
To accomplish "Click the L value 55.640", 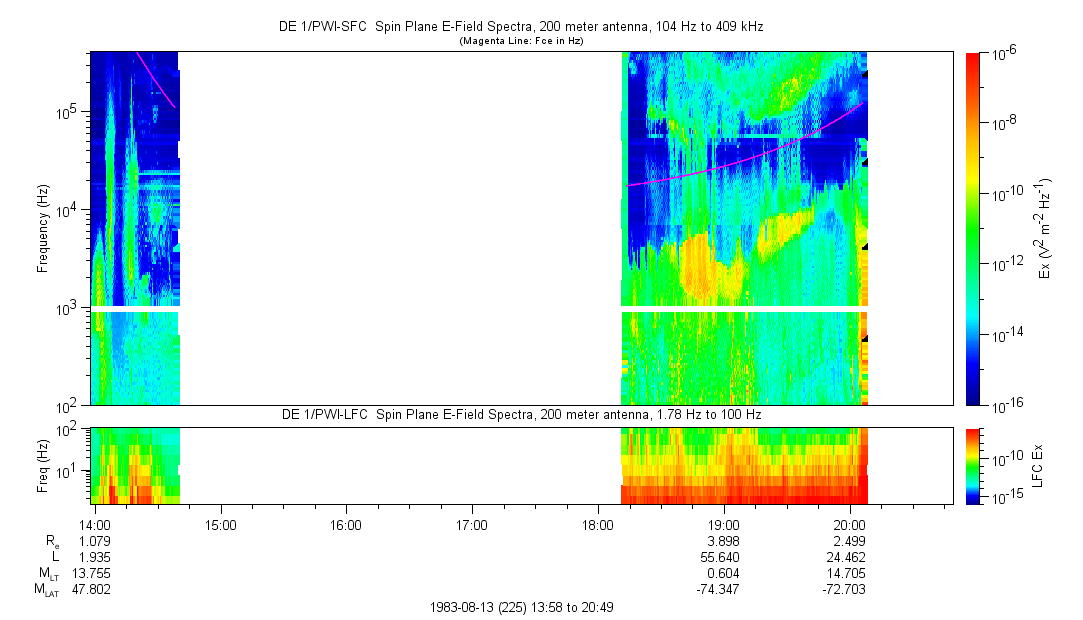I will click(x=723, y=557).
